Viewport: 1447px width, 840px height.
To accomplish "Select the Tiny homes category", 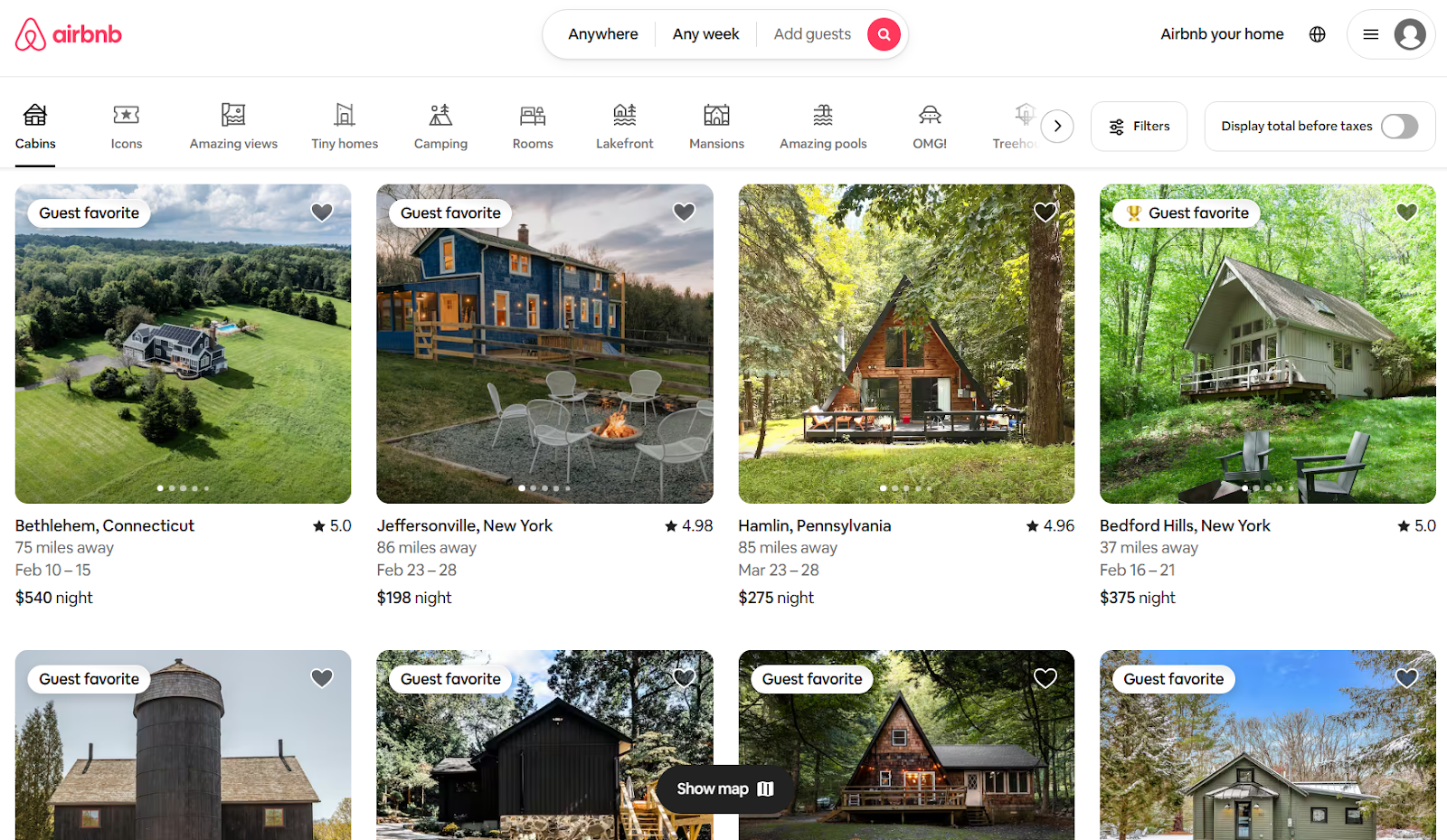I will click(x=344, y=127).
